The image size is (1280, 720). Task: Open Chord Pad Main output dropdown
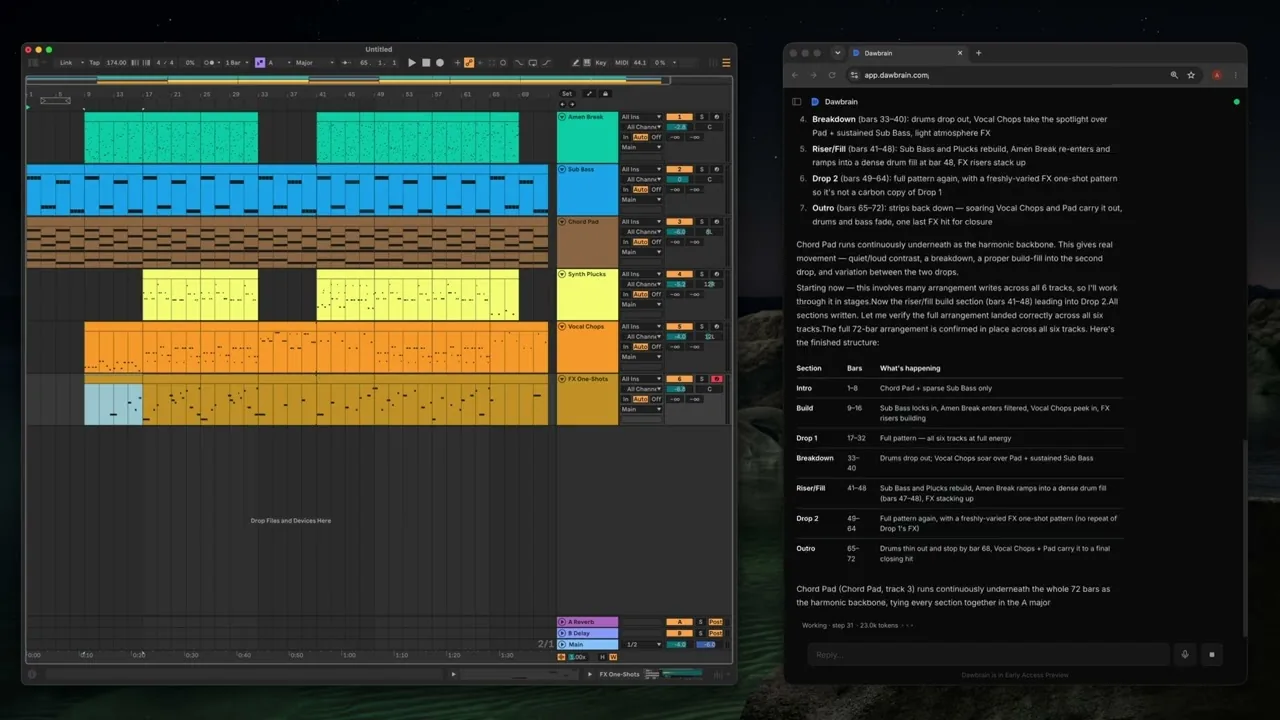click(641, 252)
